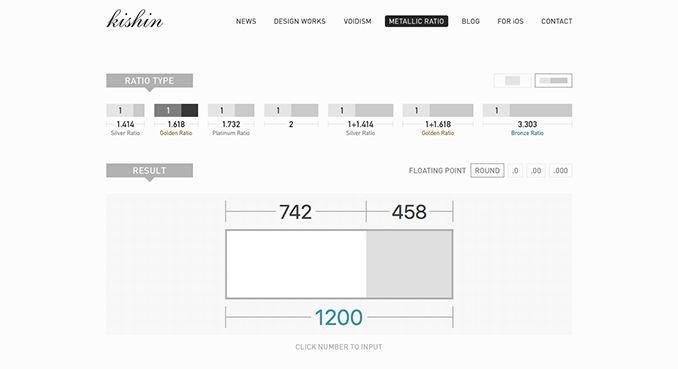The height and width of the screenshot is (369, 678).
Task: Set floating point to .000
Action: pyautogui.click(x=561, y=170)
